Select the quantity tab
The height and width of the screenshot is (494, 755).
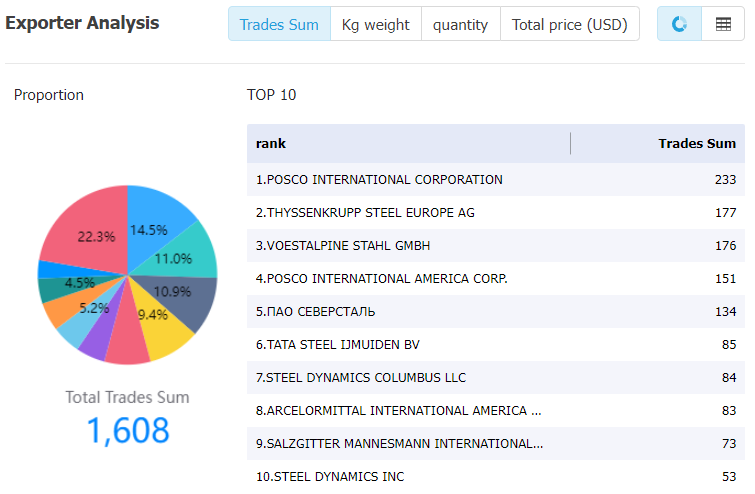click(x=460, y=24)
